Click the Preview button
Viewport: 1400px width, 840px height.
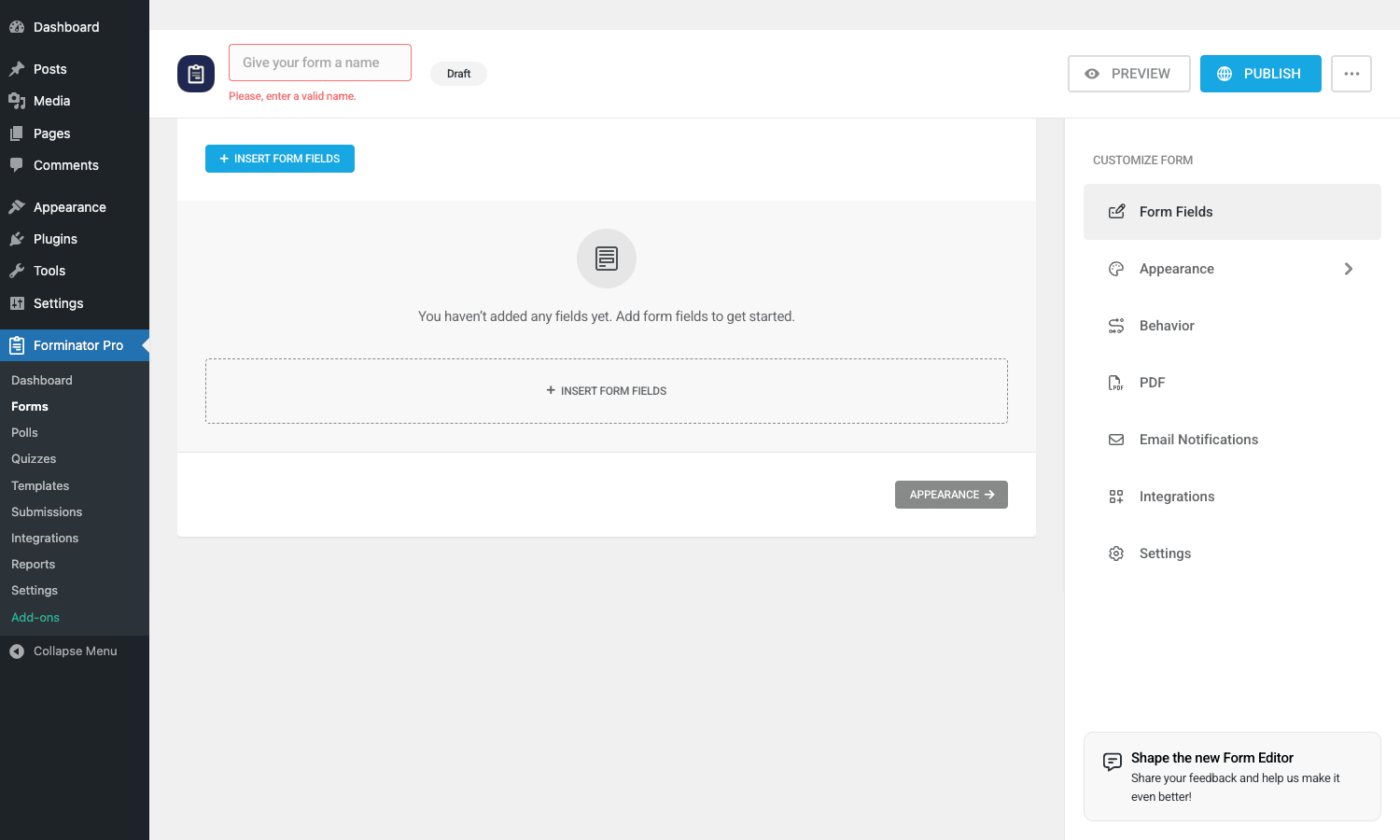[1129, 74]
